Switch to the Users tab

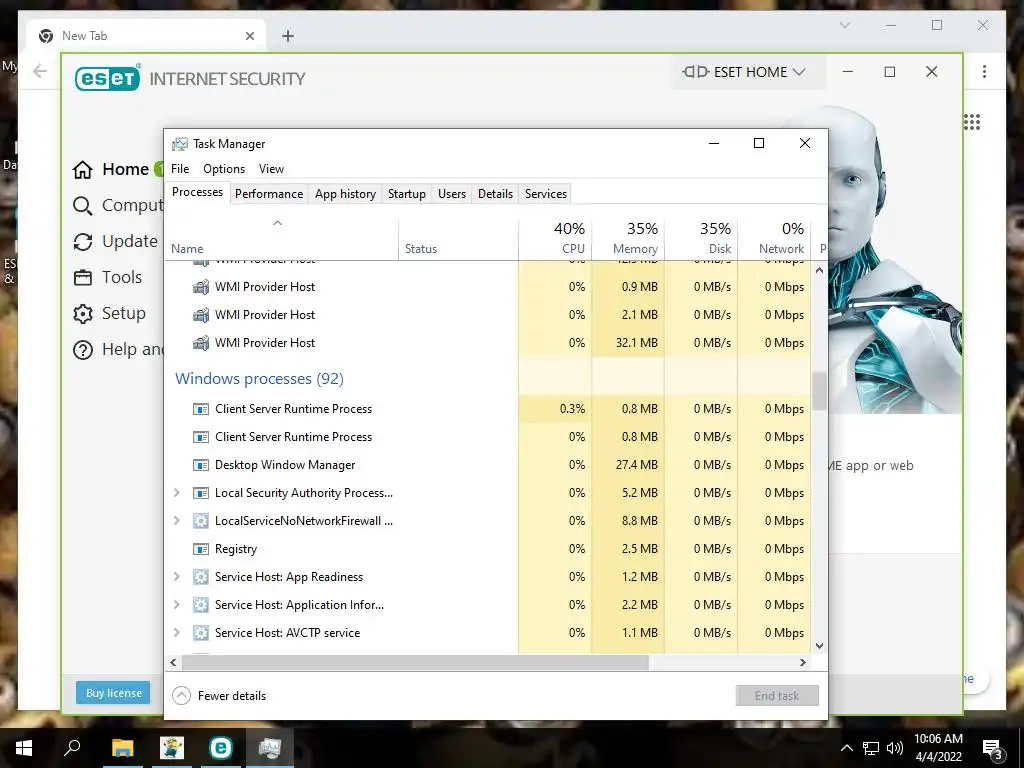(452, 194)
